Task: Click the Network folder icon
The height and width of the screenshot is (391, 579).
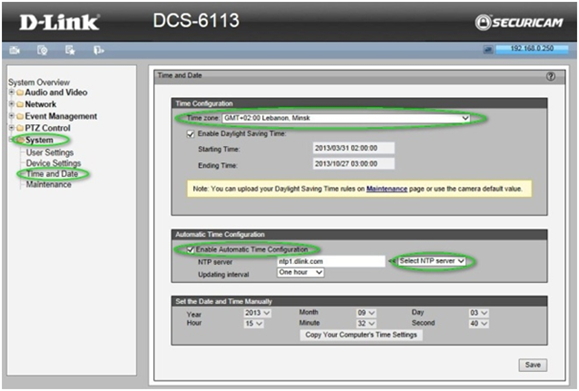Action: [x=20, y=104]
